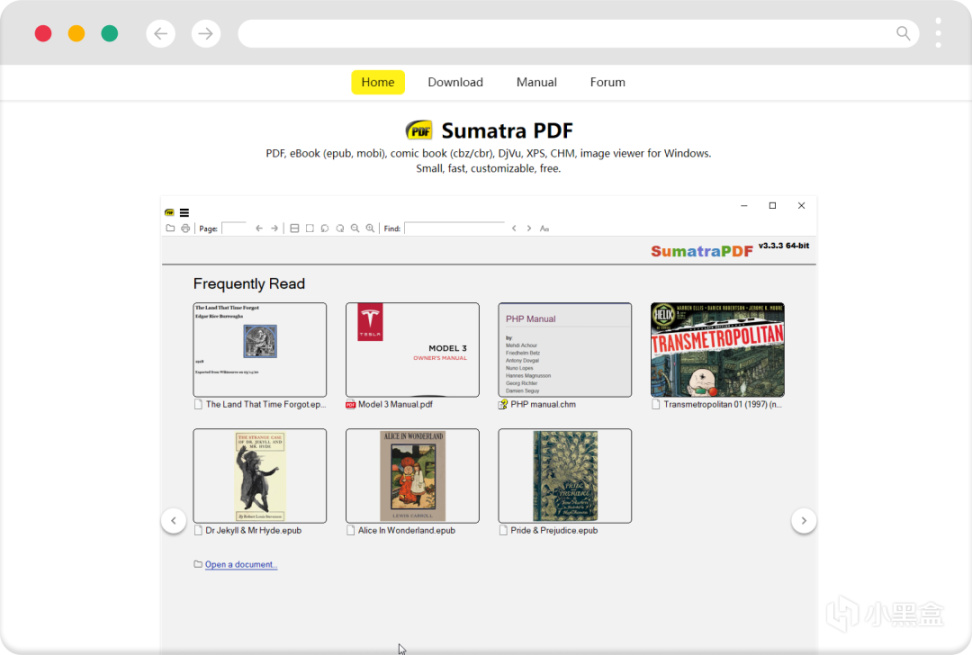Click the red window close dot
This screenshot has width=972, height=655.
click(43, 33)
